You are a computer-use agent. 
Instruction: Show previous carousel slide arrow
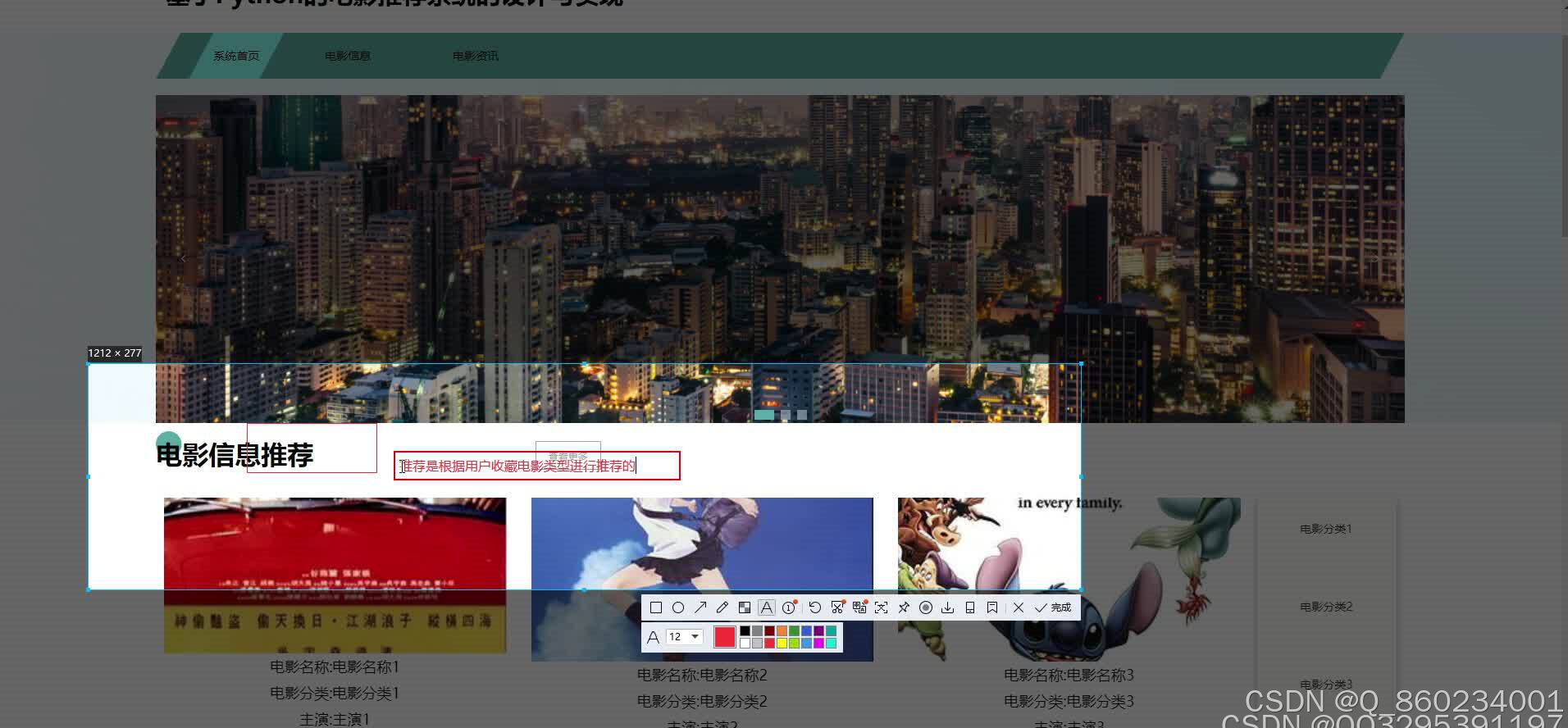(x=184, y=258)
